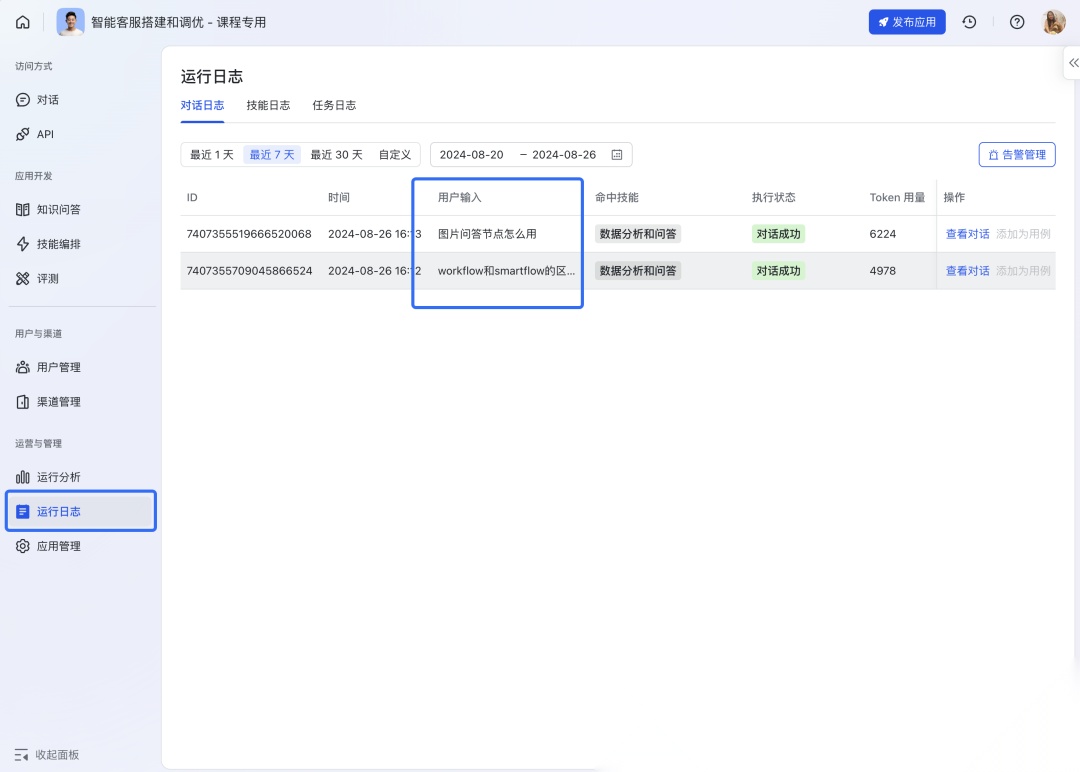Click the 命中技能 column header
The height and width of the screenshot is (772, 1080).
pos(616,198)
